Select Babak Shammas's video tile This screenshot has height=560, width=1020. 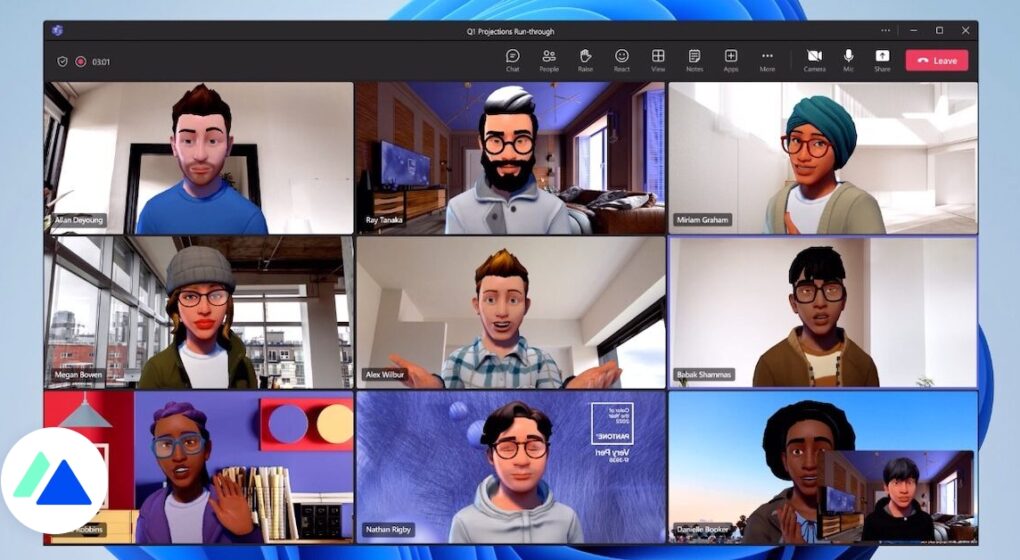pos(823,312)
